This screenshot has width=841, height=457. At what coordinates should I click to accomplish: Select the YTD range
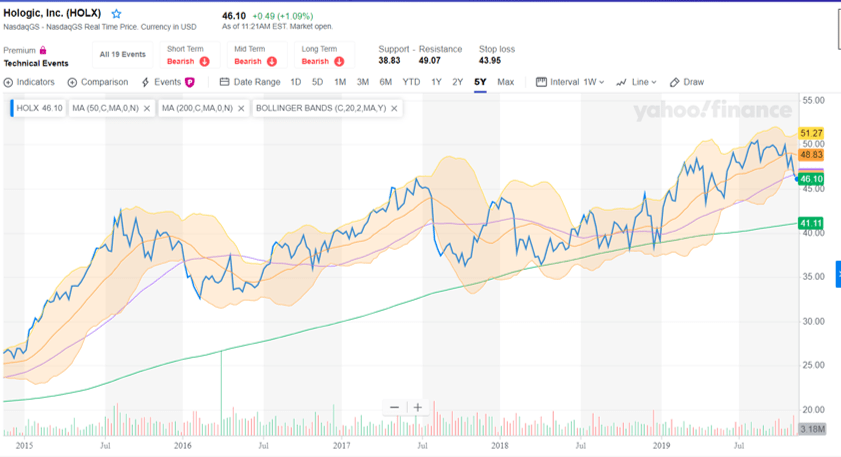[x=411, y=82]
